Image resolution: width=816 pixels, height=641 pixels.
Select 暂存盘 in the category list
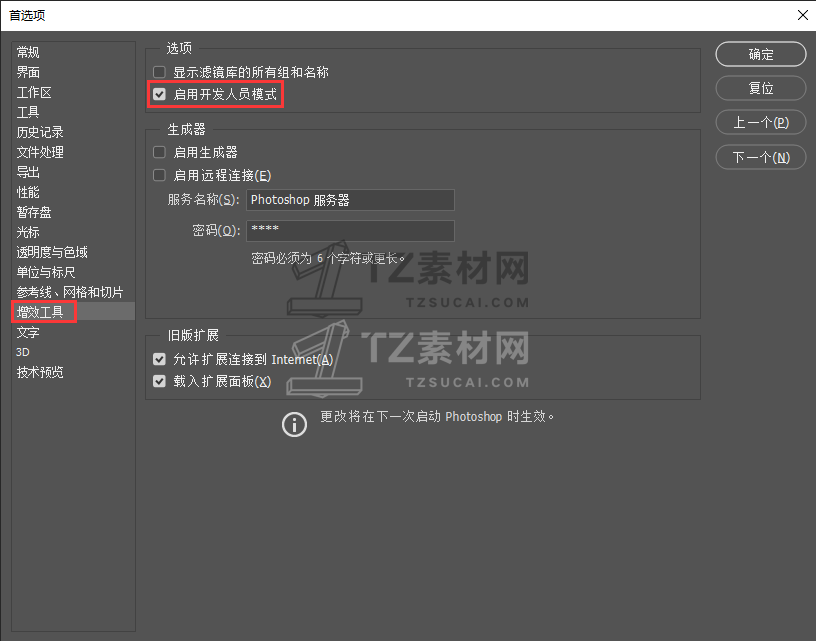pos(34,212)
